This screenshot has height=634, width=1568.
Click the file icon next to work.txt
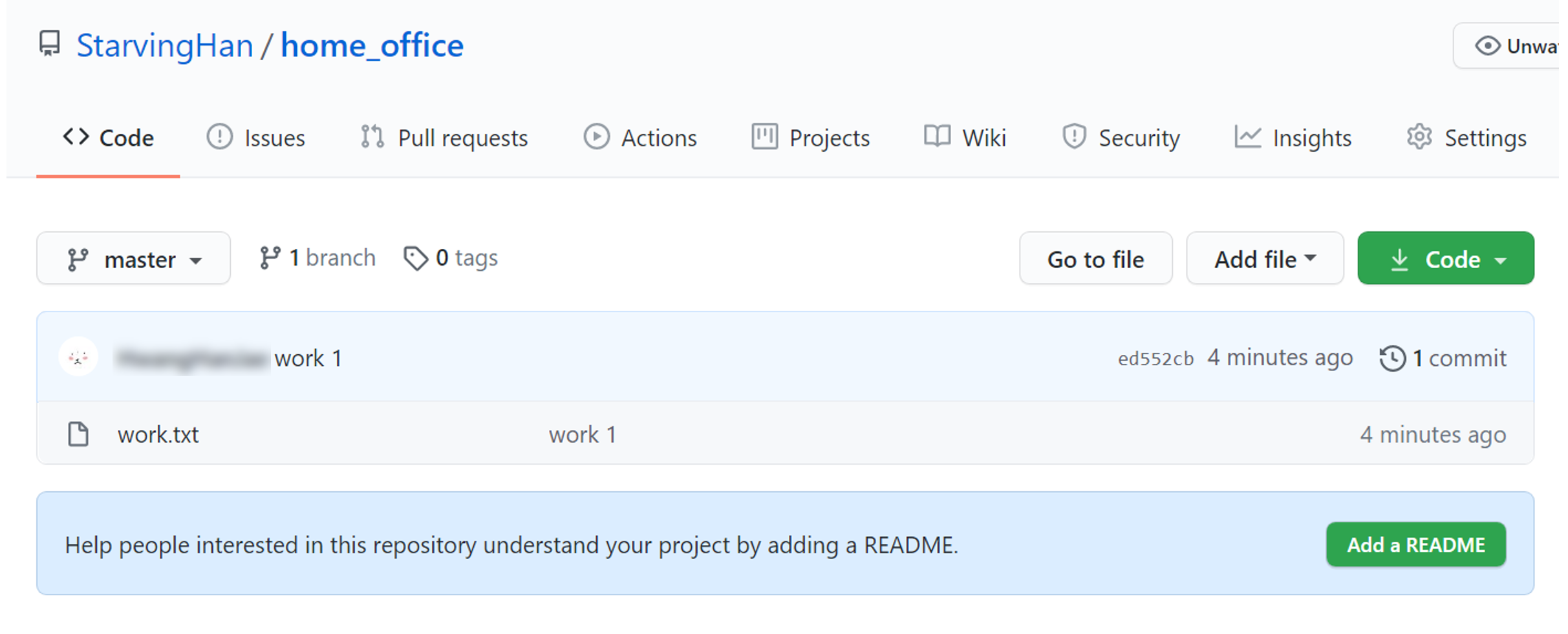click(x=78, y=434)
